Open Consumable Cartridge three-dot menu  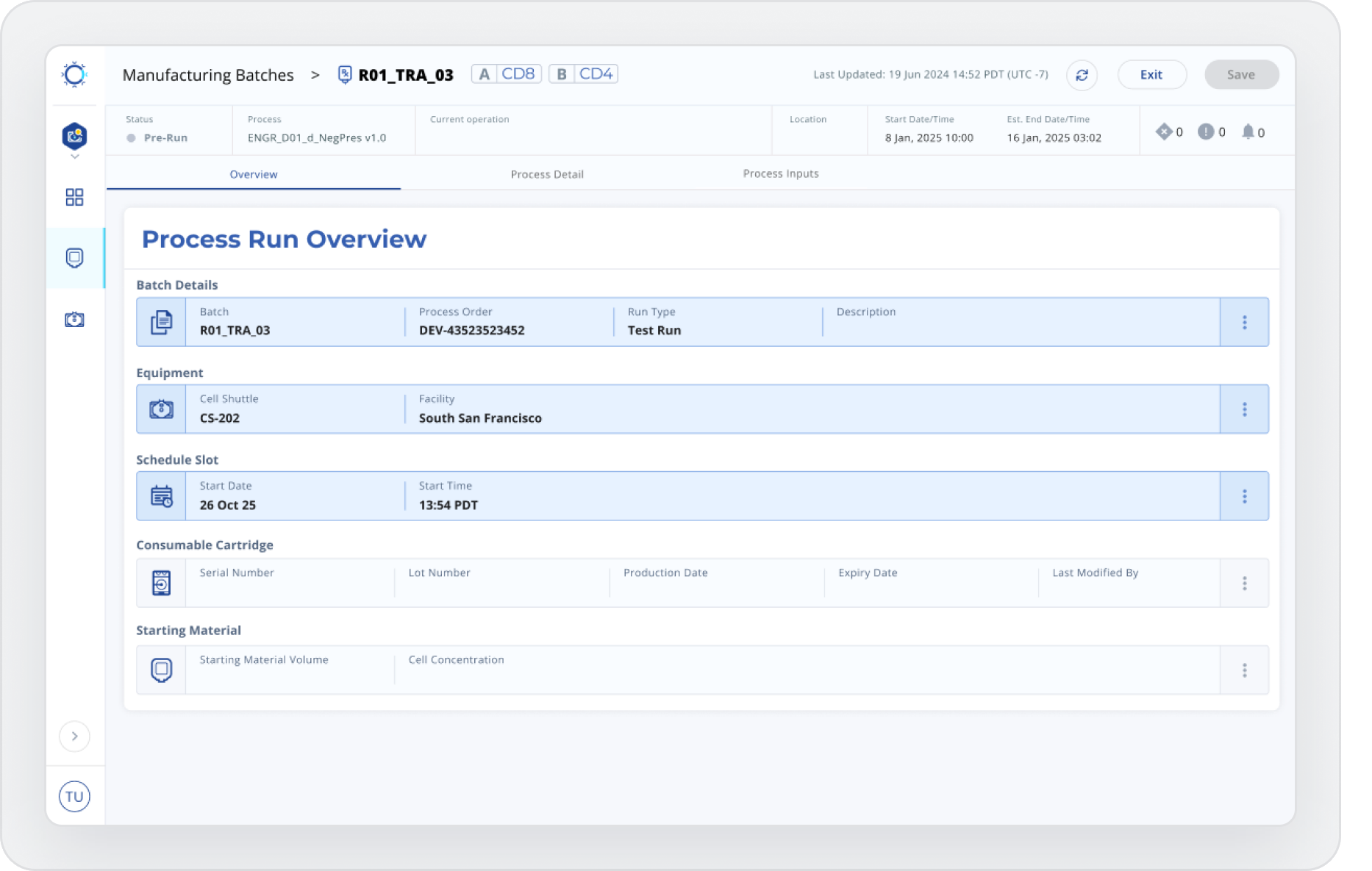[x=1245, y=583]
